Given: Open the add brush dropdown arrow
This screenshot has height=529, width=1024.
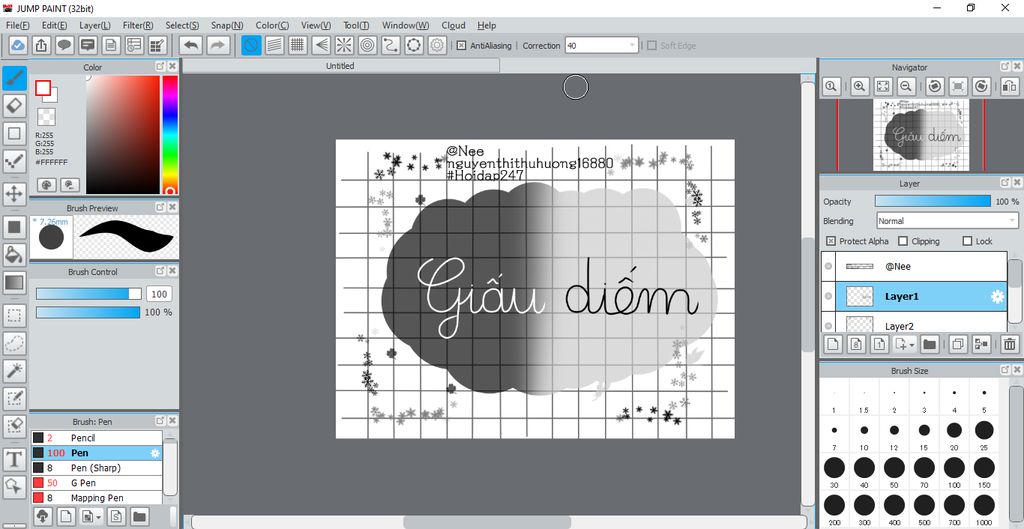Looking at the screenshot, I should 98,517.
